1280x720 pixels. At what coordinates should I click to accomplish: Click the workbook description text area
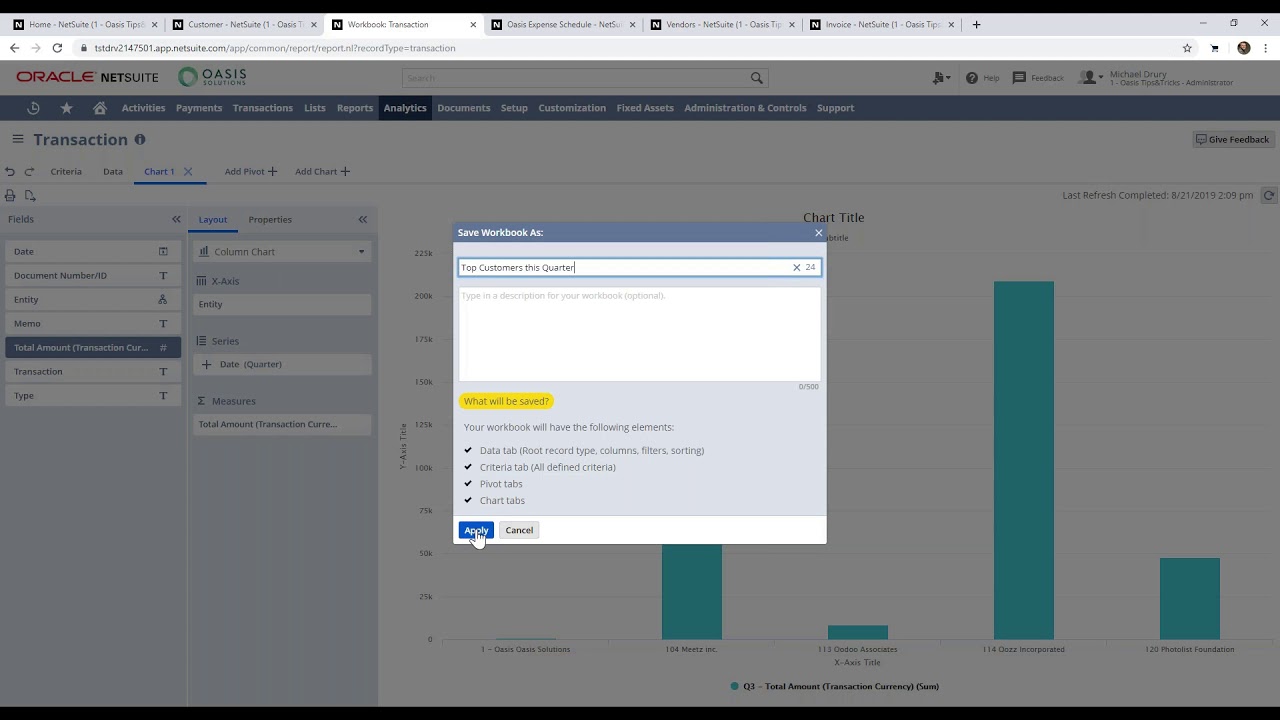coord(639,334)
